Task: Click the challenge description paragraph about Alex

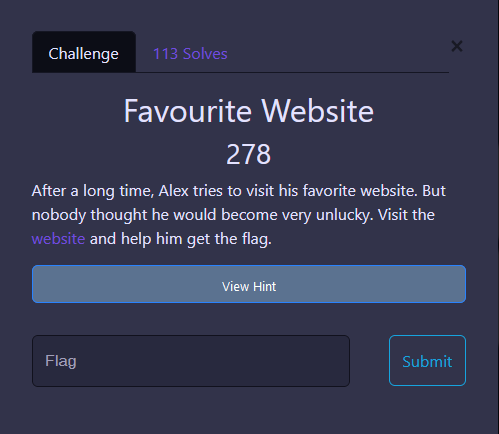Action: [x=239, y=215]
